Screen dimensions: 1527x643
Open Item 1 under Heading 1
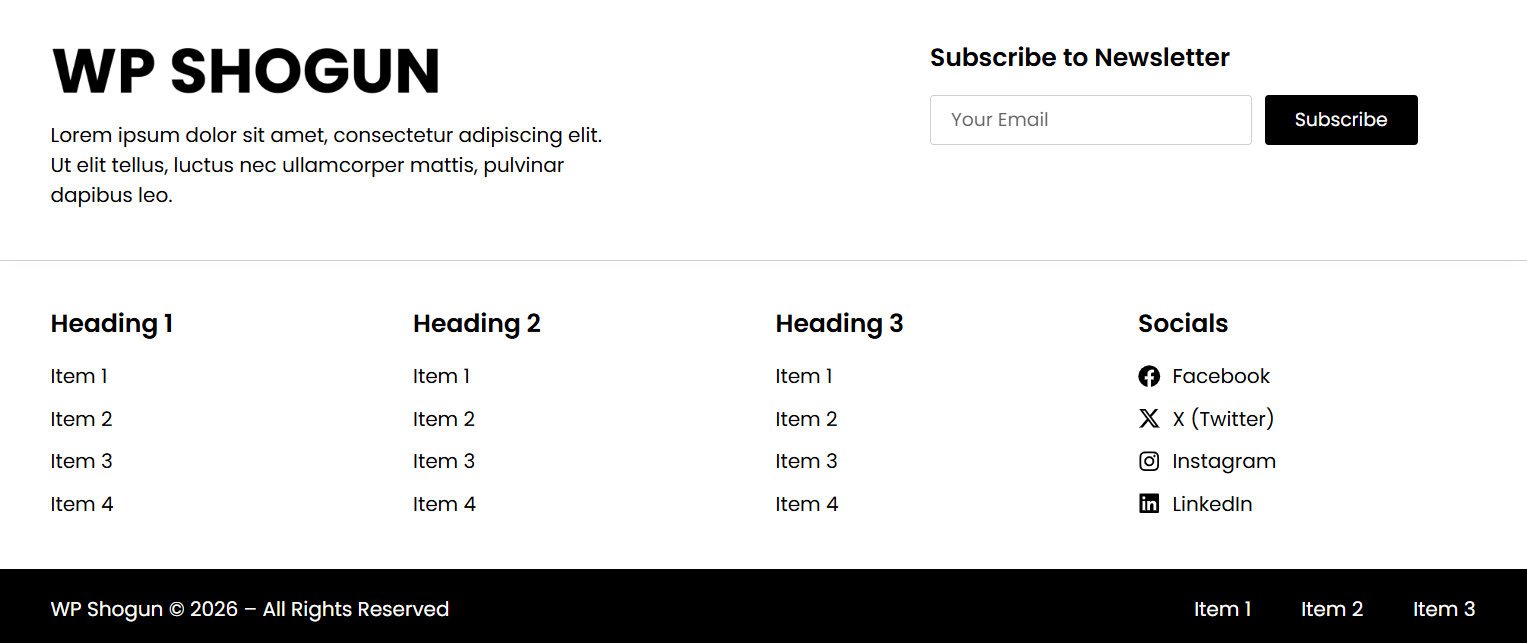click(79, 376)
